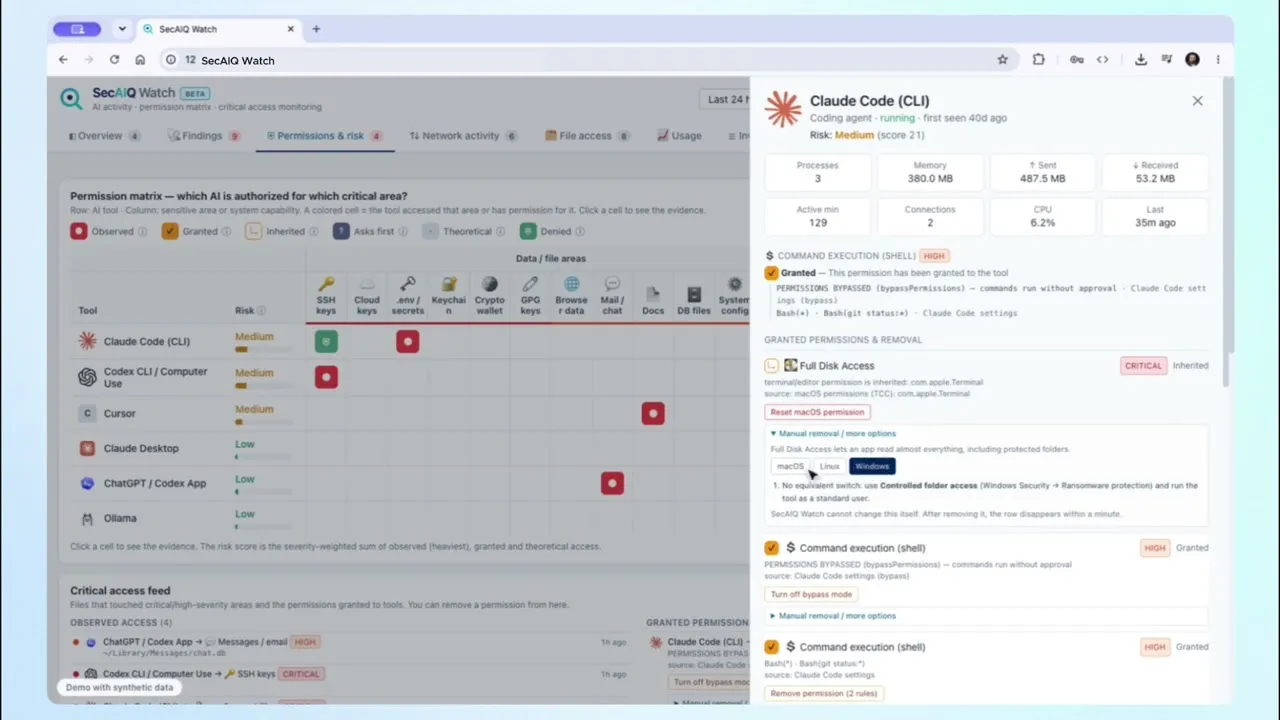Viewport: 1280px width, 720px height.
Task: Click Cursor red Observed Docs cell
Action: point(653,413)
